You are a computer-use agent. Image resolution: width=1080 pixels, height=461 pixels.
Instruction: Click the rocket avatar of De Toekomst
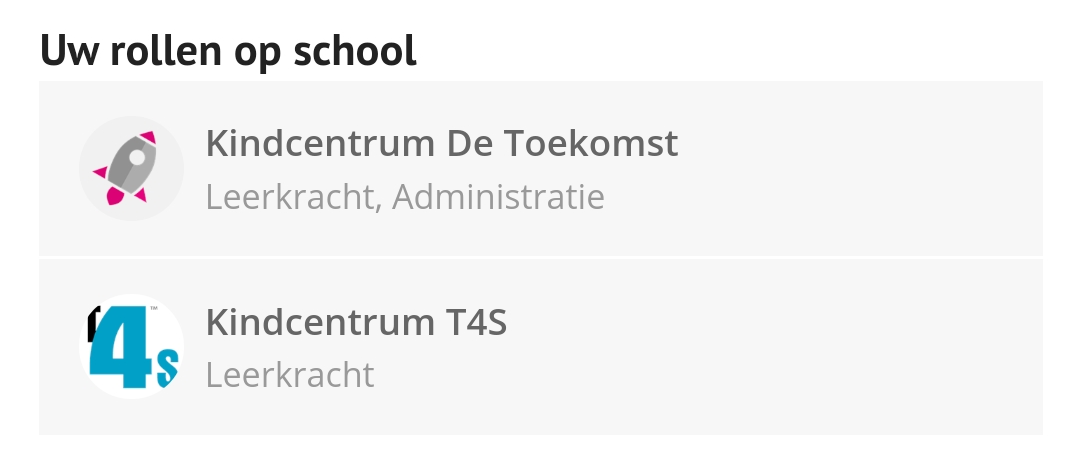click(x=131, y=168)
